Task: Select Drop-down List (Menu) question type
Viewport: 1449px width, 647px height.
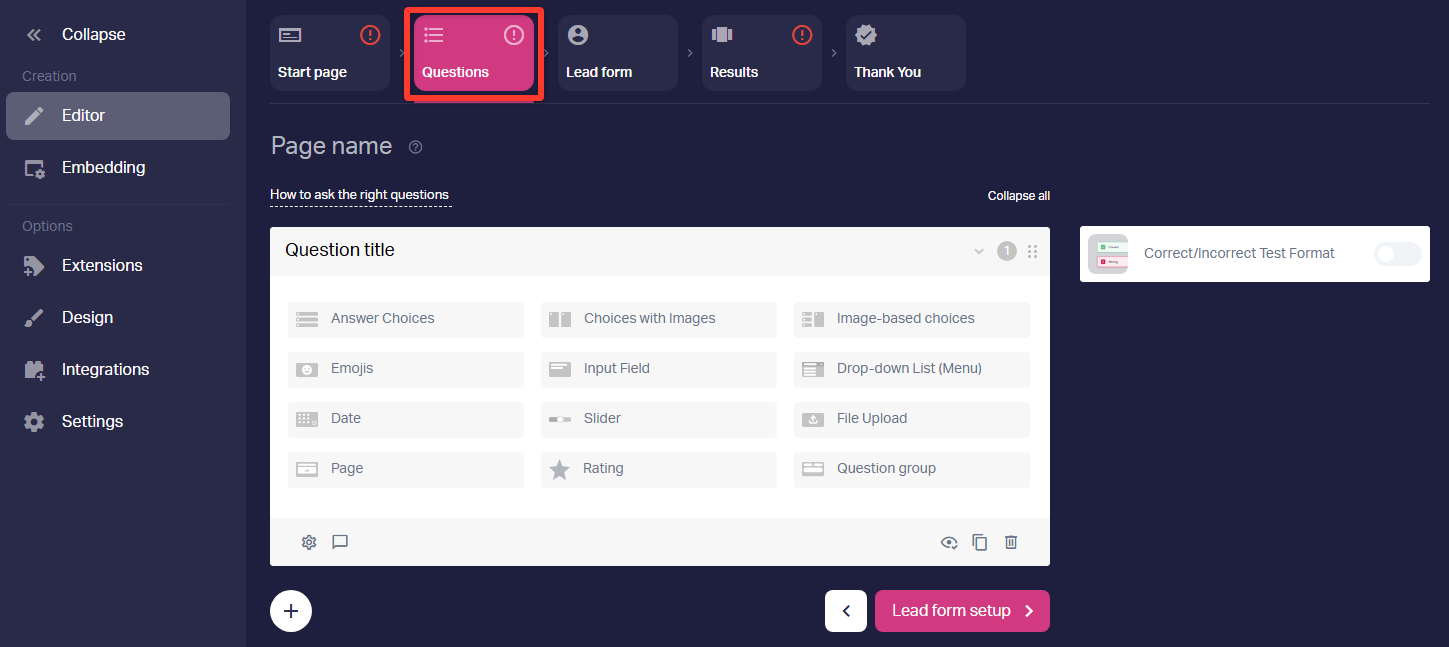Action: 911,369
